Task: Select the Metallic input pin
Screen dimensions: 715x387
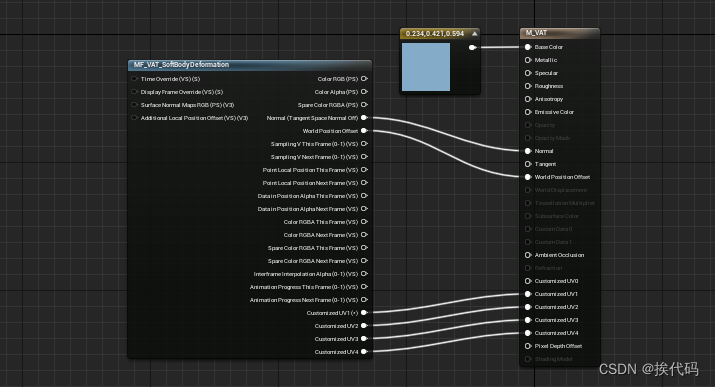Action: click(x=528, y=60)
